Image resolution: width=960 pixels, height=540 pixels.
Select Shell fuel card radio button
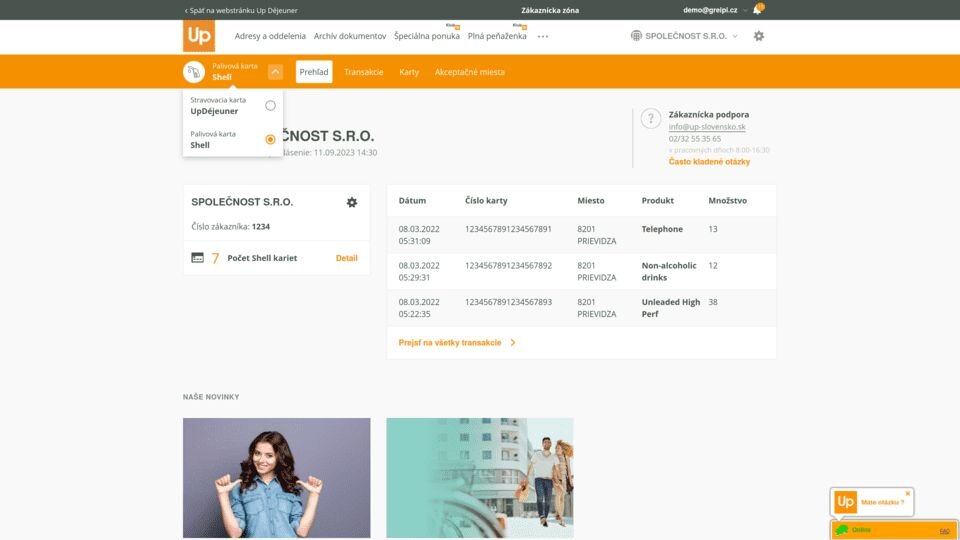click(x=270, y=140)
